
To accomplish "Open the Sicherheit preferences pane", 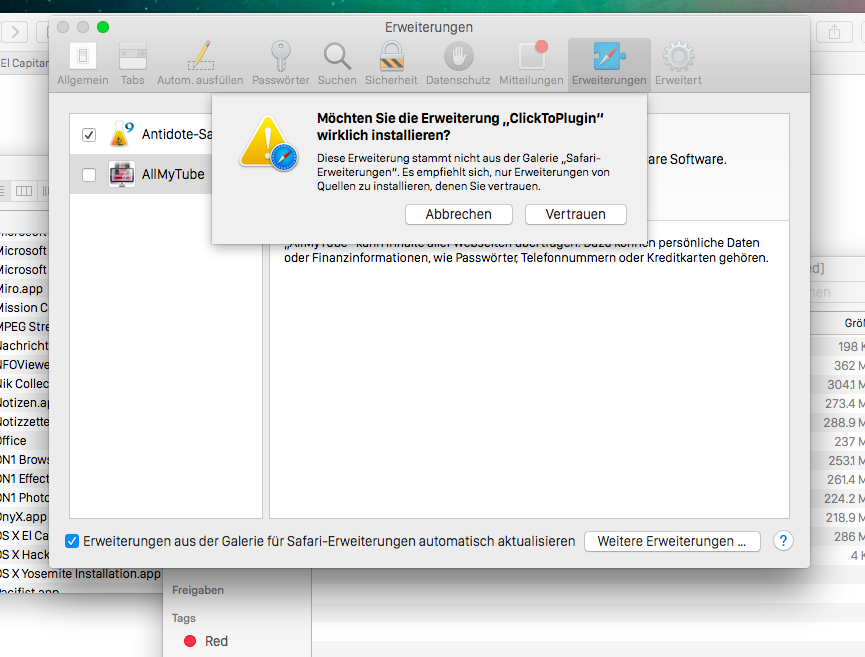I will [x=391, y=64].
